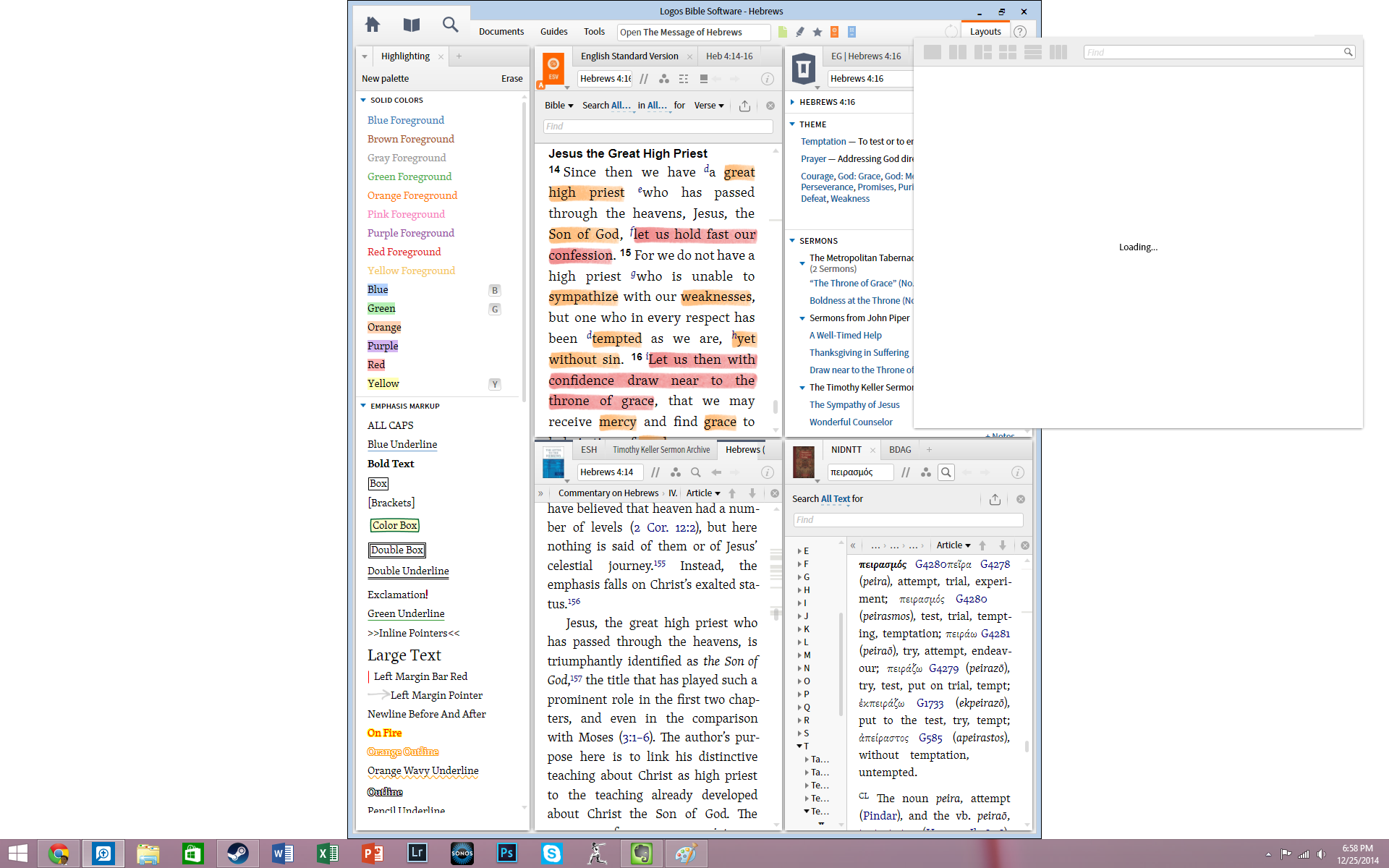
Task: Open the Bible dropdown in ESV search
Action: tap(558, 106)
